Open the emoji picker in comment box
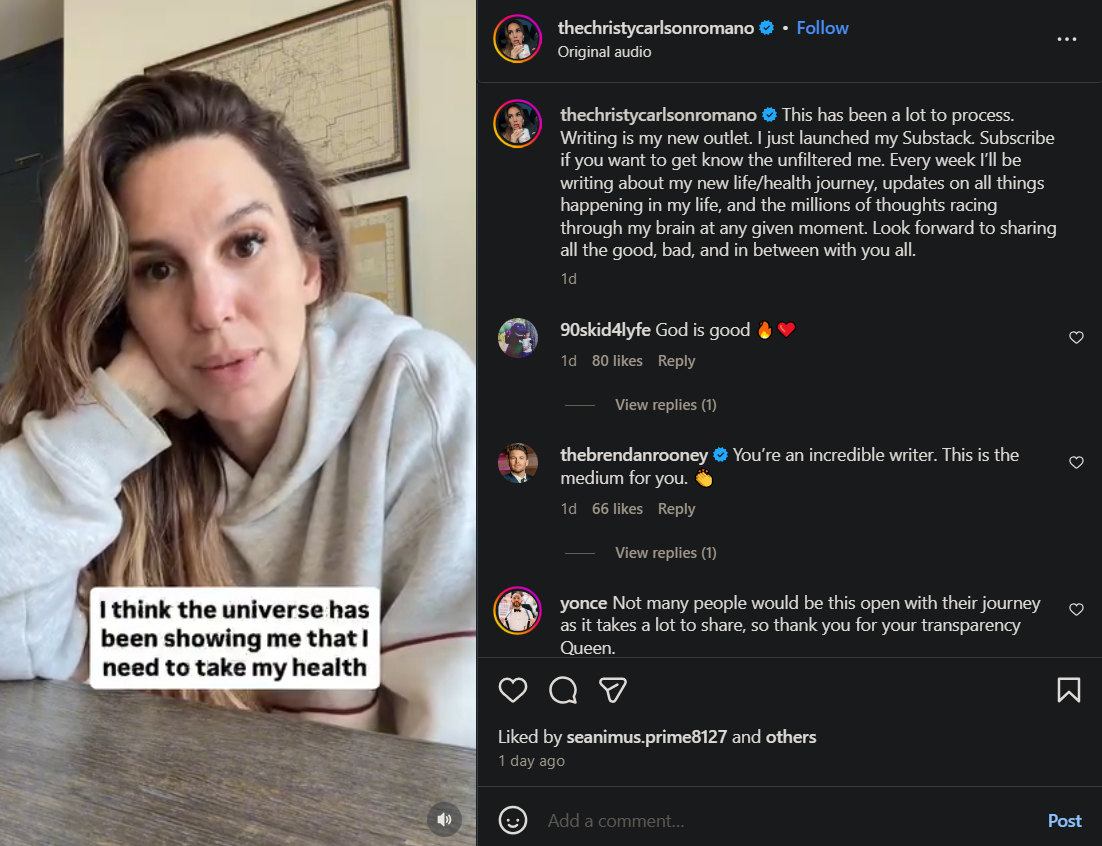 click(x=513, y=821)
